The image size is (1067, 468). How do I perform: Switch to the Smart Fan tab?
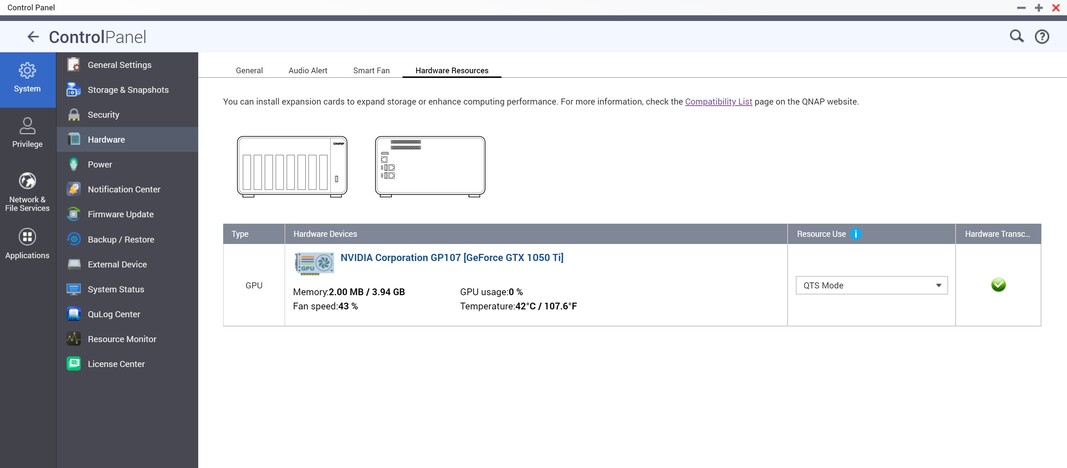pos(372,70)
